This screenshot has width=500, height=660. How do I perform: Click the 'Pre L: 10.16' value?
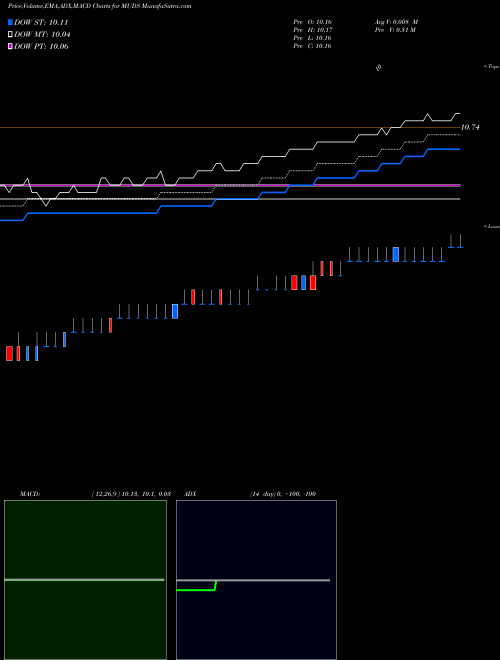point(312,38)
